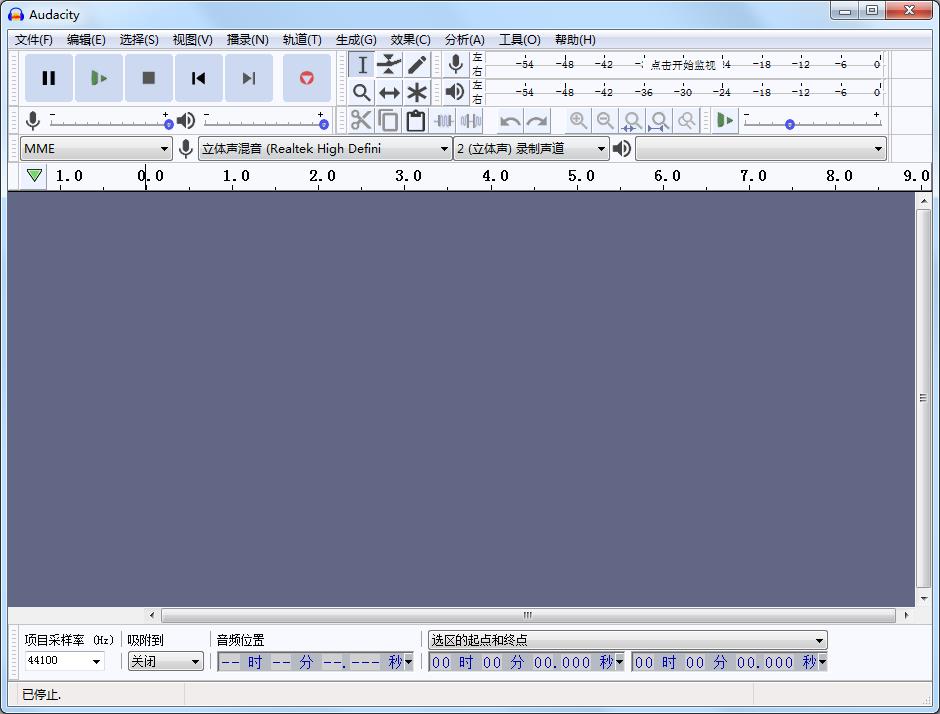The image size is (940, 714).
Task: Click the Undo arrow icon
Action: click(x=509, y=120)
